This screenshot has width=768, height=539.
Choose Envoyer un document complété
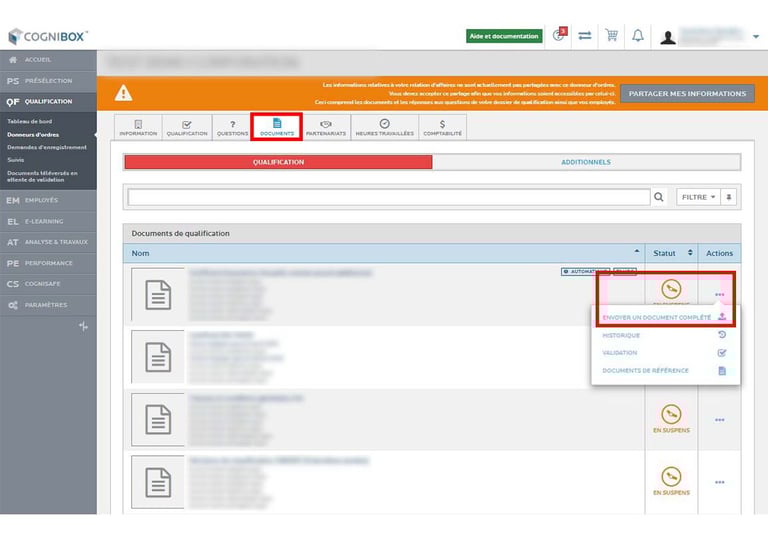click(665, 317)
